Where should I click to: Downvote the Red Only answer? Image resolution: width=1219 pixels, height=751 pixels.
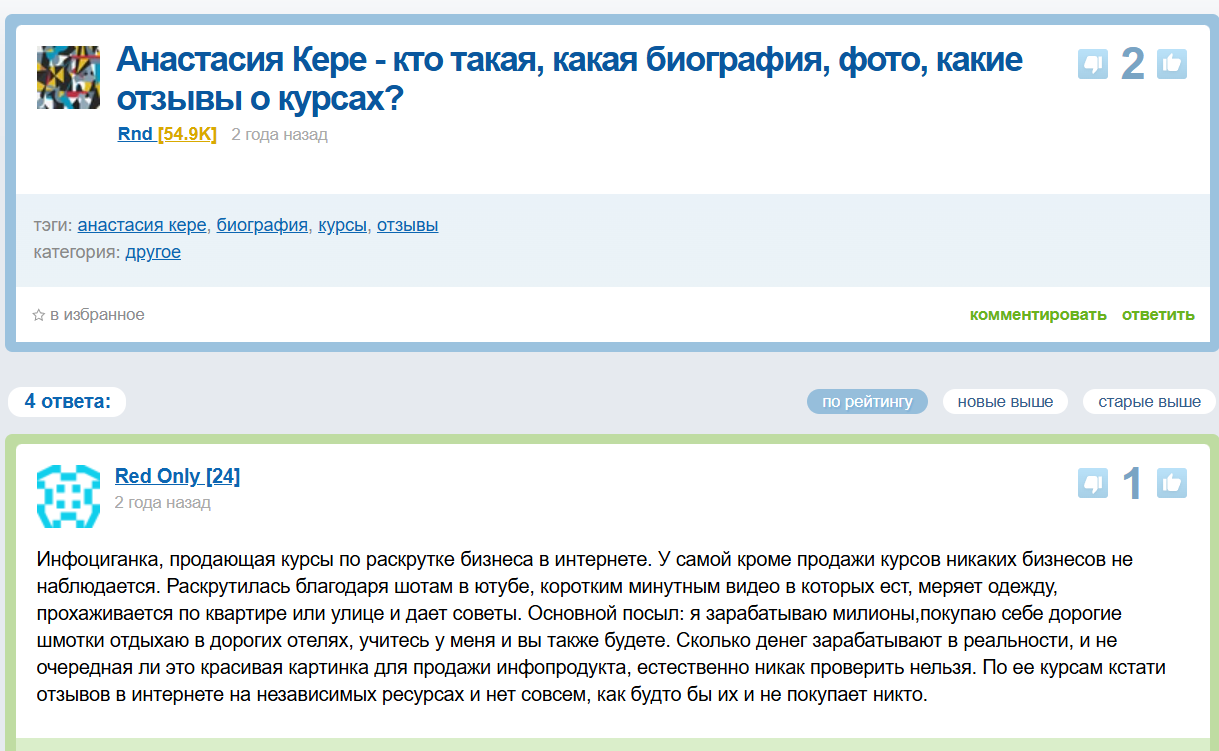1093,484
